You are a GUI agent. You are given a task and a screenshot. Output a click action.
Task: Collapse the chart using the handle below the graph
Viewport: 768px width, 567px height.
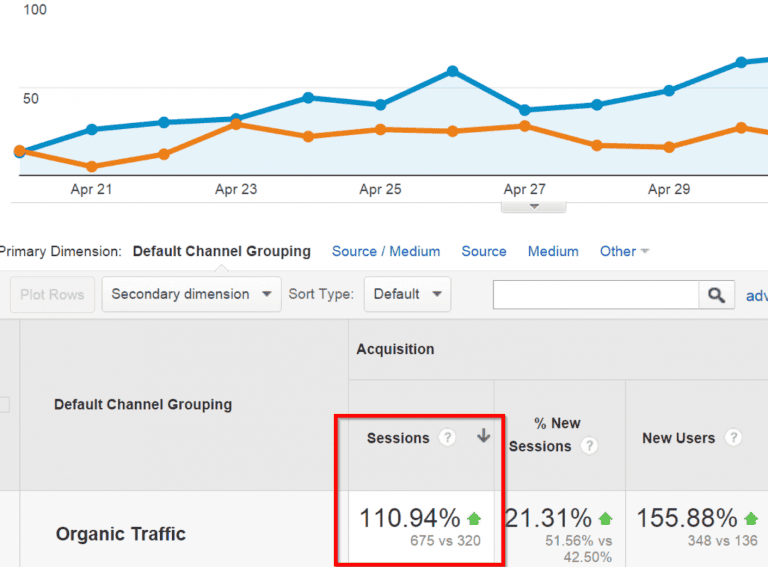(533, 206)
